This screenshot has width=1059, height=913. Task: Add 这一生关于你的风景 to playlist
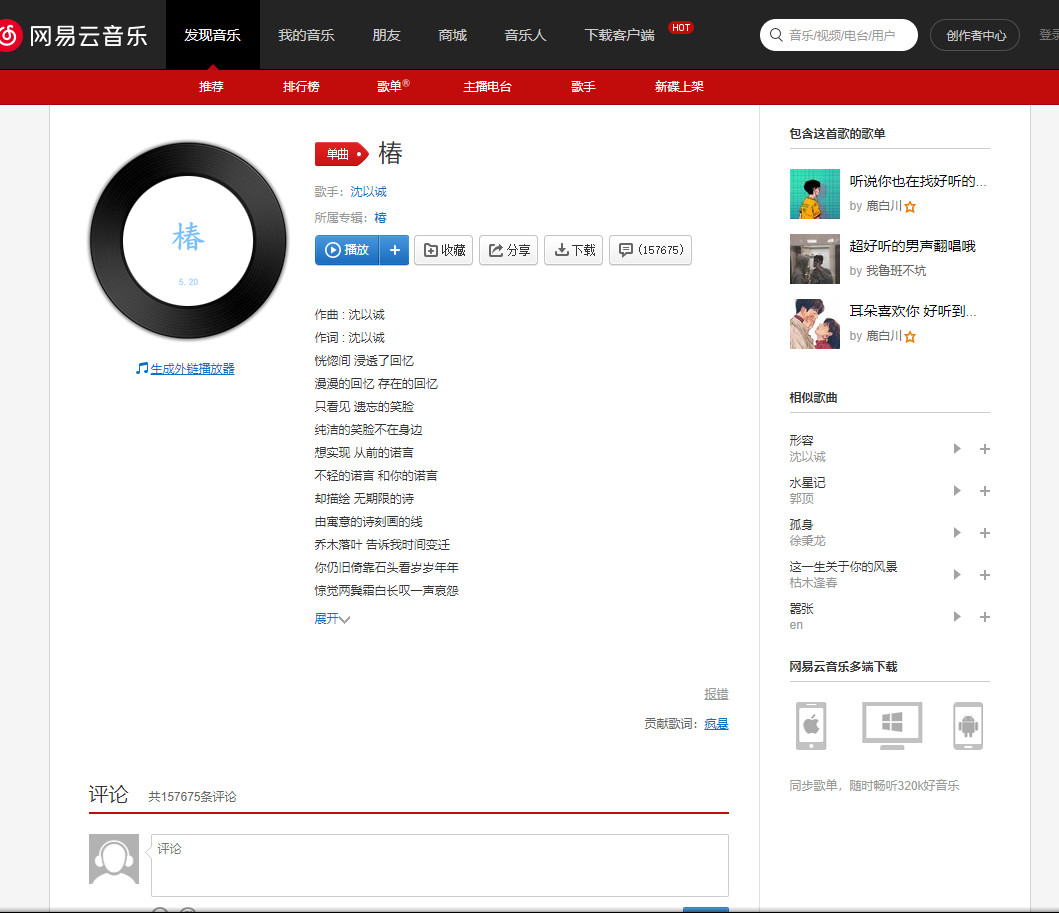tap(985, 575)
